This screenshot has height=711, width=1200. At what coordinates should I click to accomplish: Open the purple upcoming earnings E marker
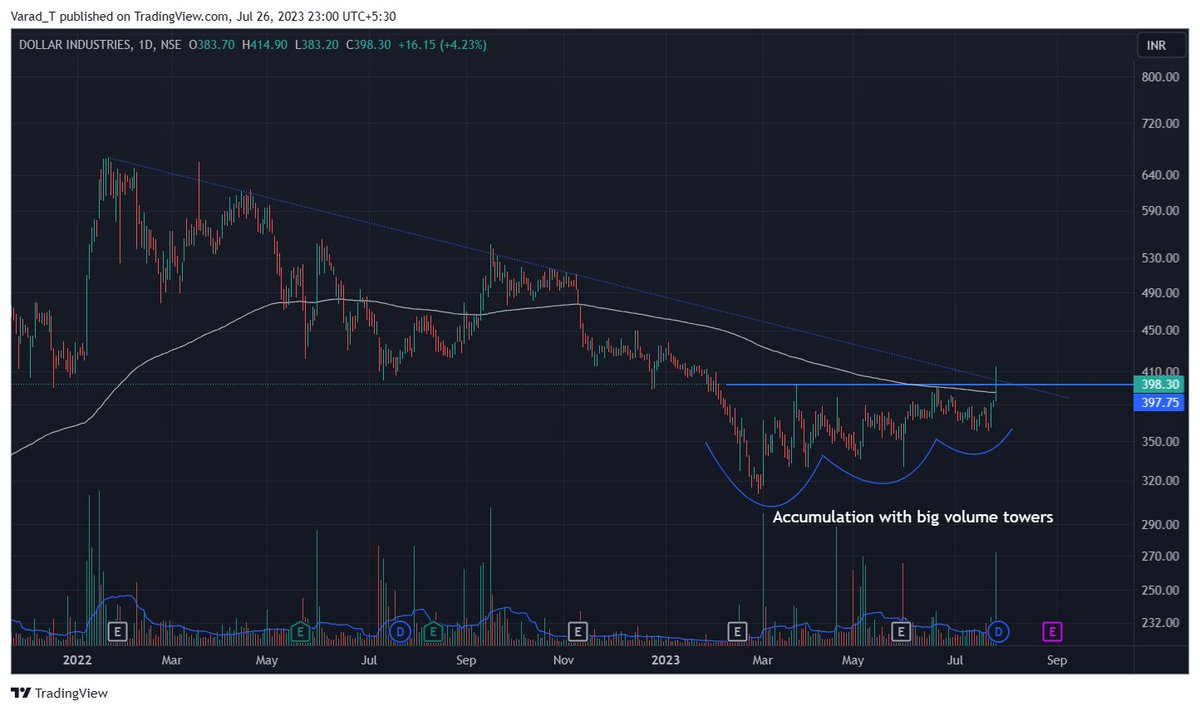click(x=1052, y=631)
